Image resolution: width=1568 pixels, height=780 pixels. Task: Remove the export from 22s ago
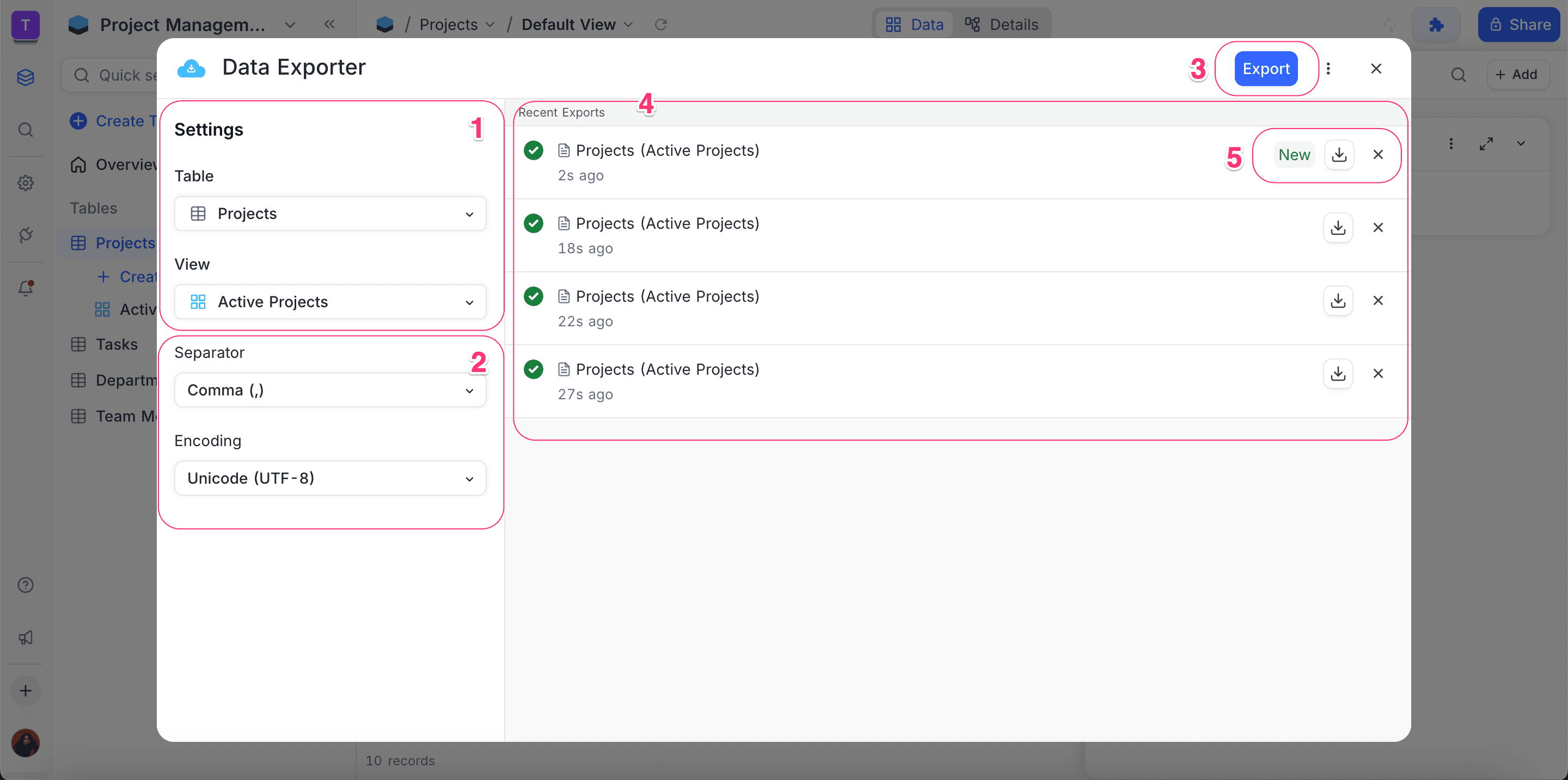1378,301
